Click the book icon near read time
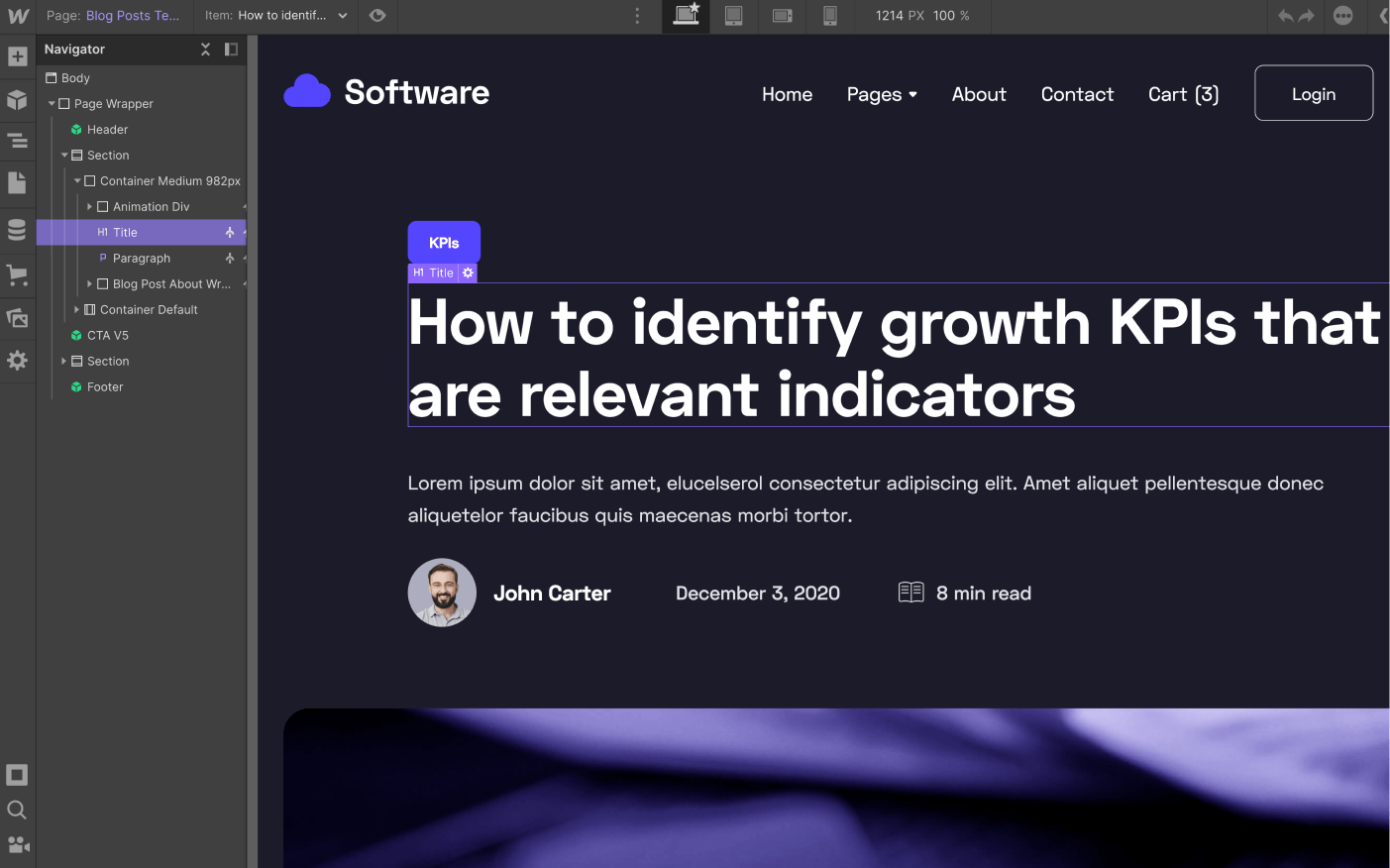 [x=911, y=593]
